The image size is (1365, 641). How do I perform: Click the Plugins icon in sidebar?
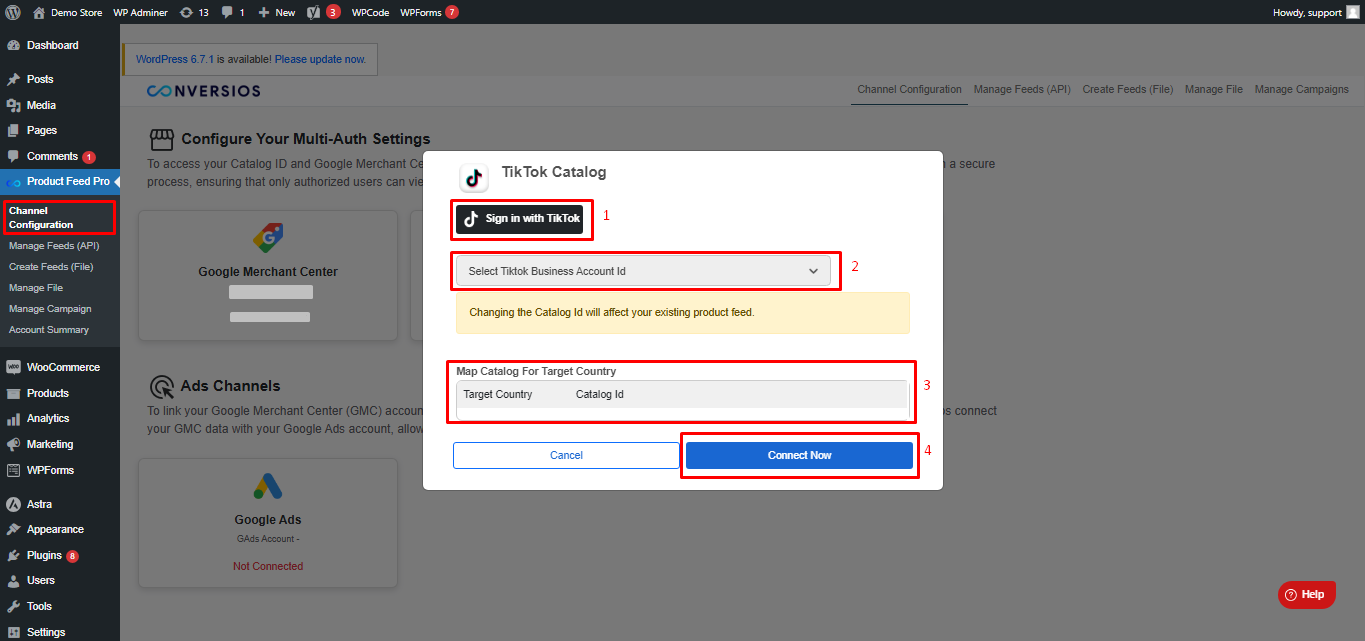(x=14, y=555)
